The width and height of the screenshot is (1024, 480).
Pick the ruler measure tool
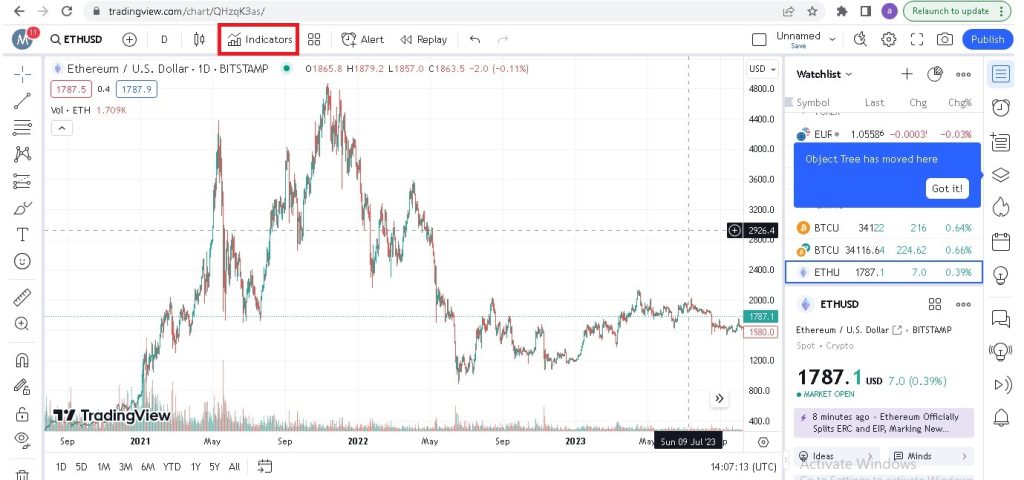(x=22, y=296)
